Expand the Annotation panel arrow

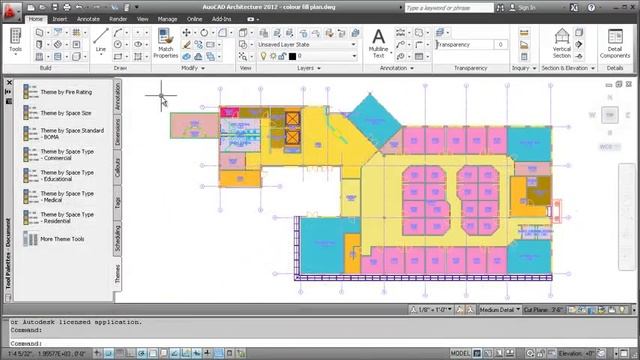coord(412,68)
